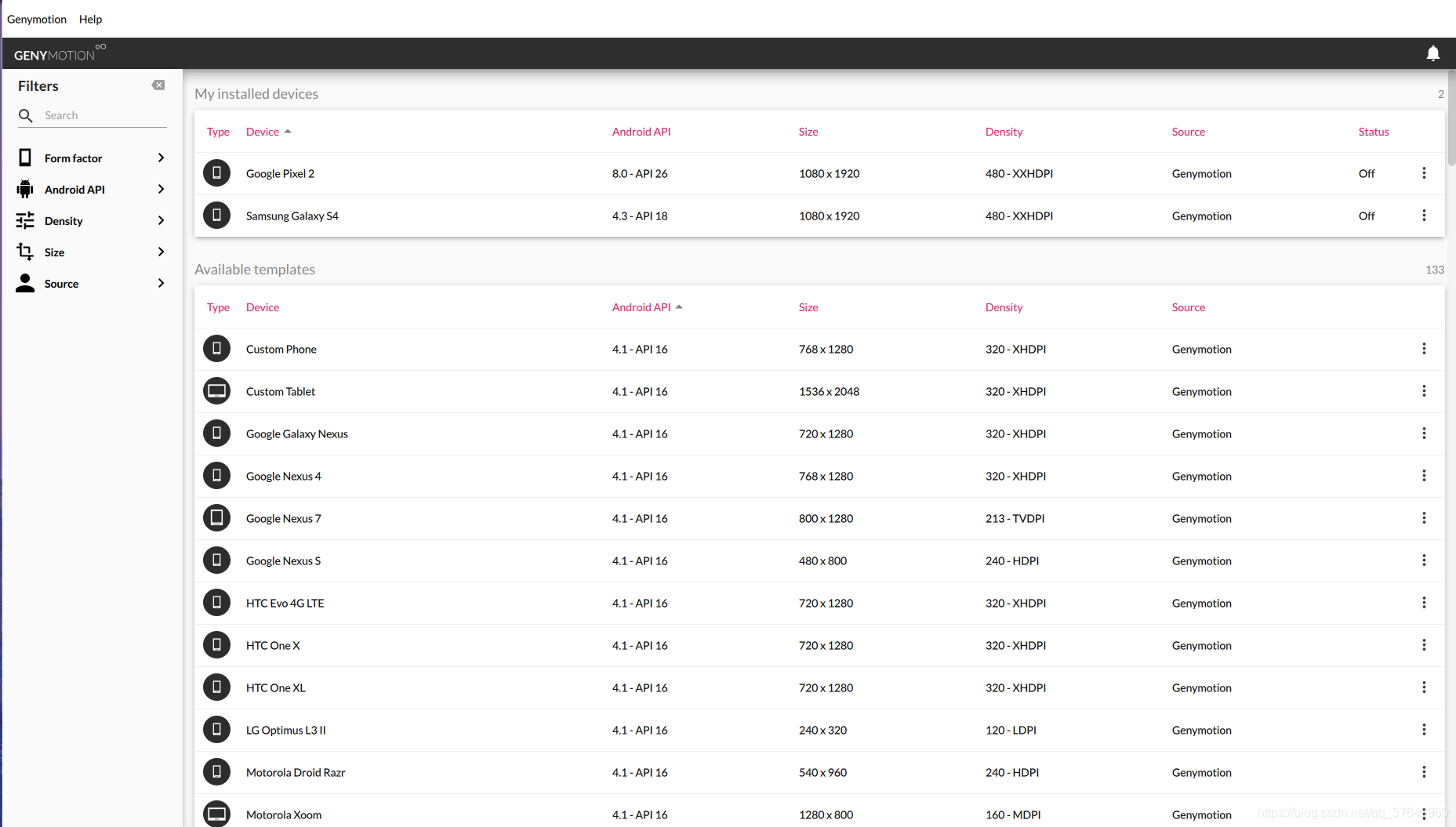Open more options for Google Pixel 2
The image size is (1456, 827).
coord(1424,173)
